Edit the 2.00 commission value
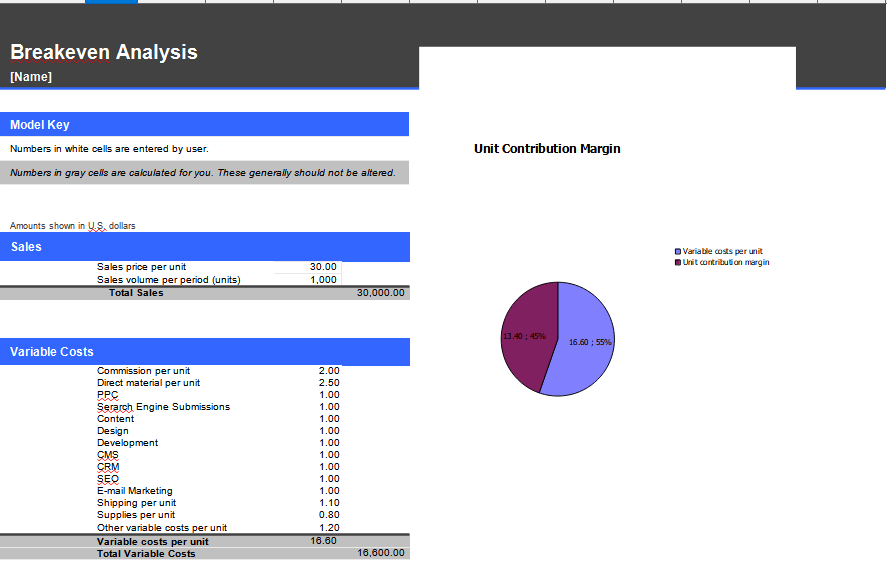The height and width of the screenshot is (567, 887). click(x=329, y=371)
